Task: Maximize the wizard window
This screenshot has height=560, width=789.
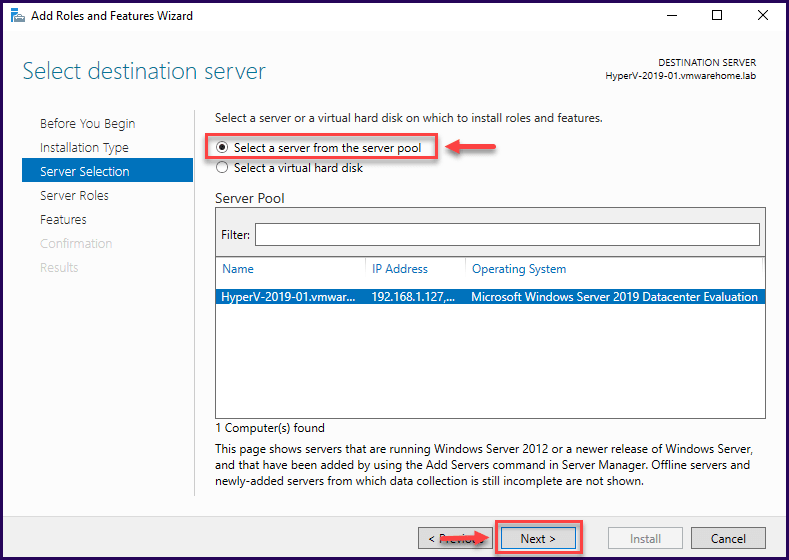Action: click(717, 16)
